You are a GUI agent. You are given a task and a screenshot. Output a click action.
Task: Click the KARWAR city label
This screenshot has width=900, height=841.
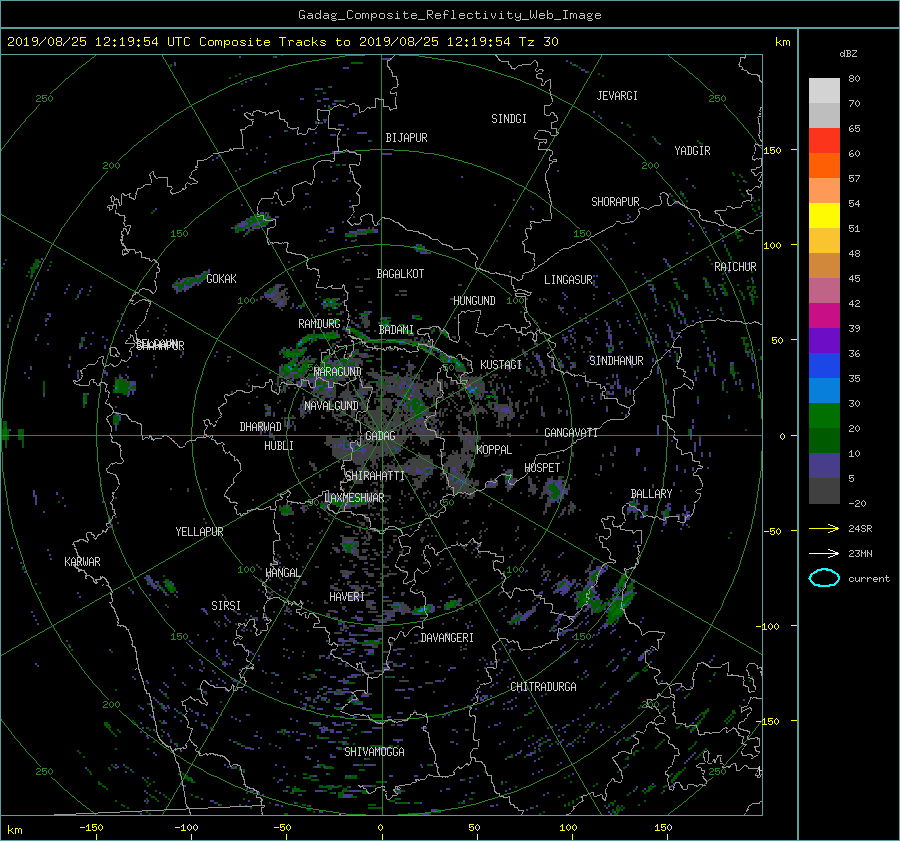[x=82, y=561]
